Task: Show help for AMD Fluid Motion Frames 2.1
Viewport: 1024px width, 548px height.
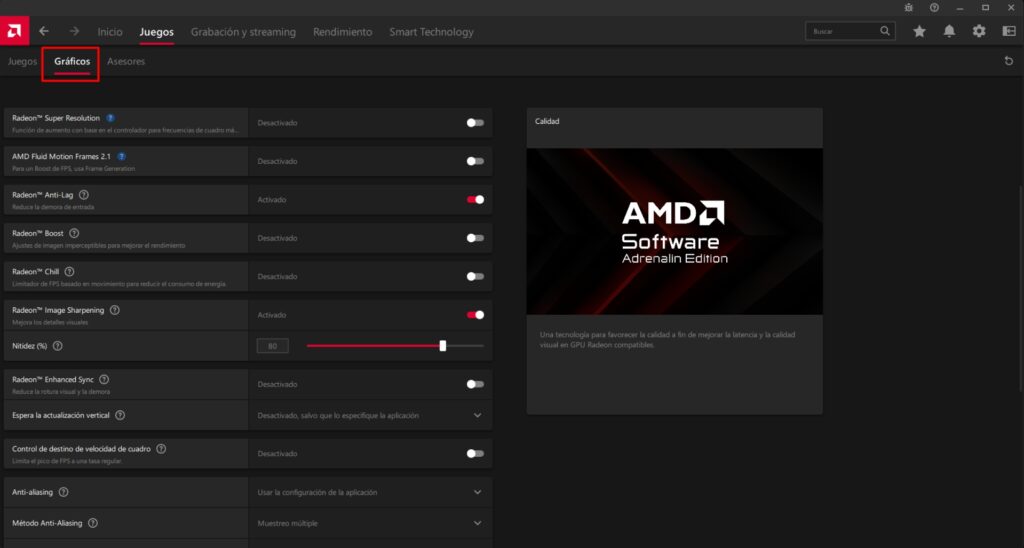Action: tap(121, 157)
